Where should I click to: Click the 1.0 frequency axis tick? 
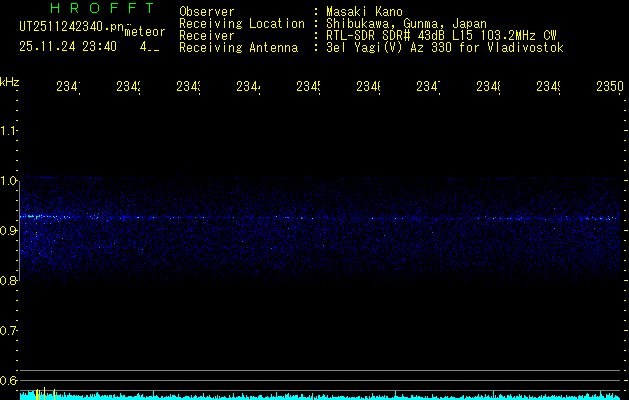click(9, 181)
